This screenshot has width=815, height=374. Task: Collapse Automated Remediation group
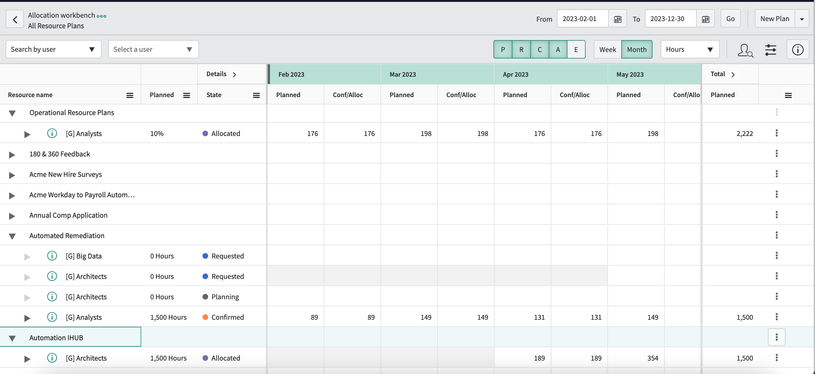point(12,236)
